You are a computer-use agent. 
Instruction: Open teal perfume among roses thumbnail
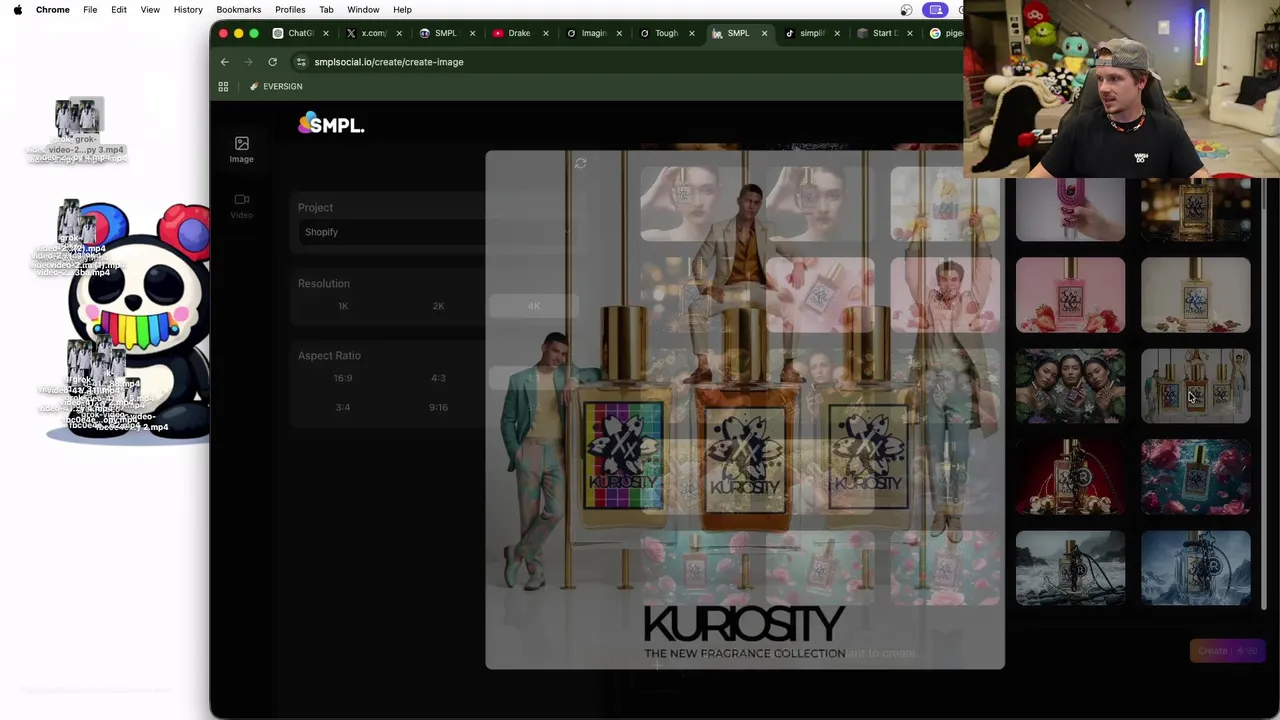[1196, 477]
